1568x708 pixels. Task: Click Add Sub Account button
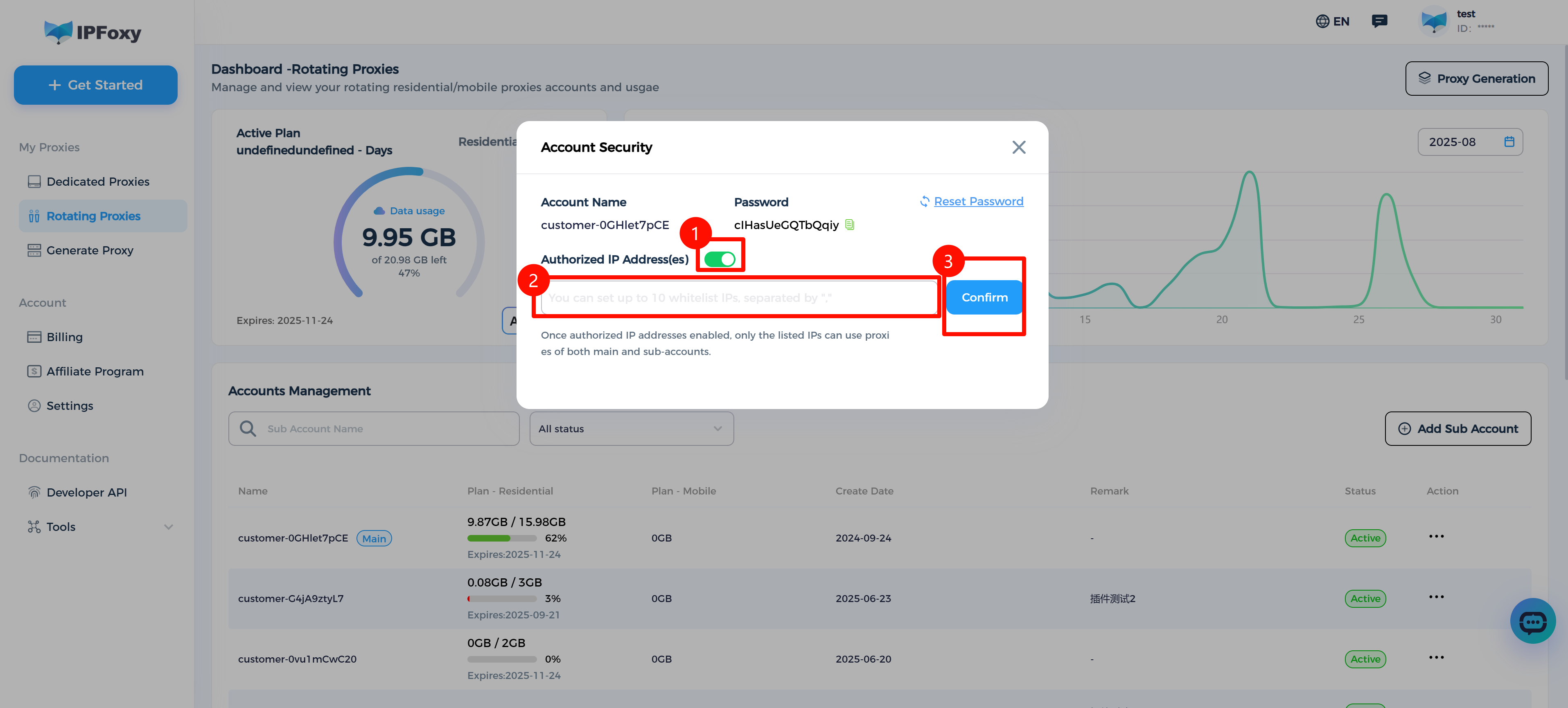1457,429
